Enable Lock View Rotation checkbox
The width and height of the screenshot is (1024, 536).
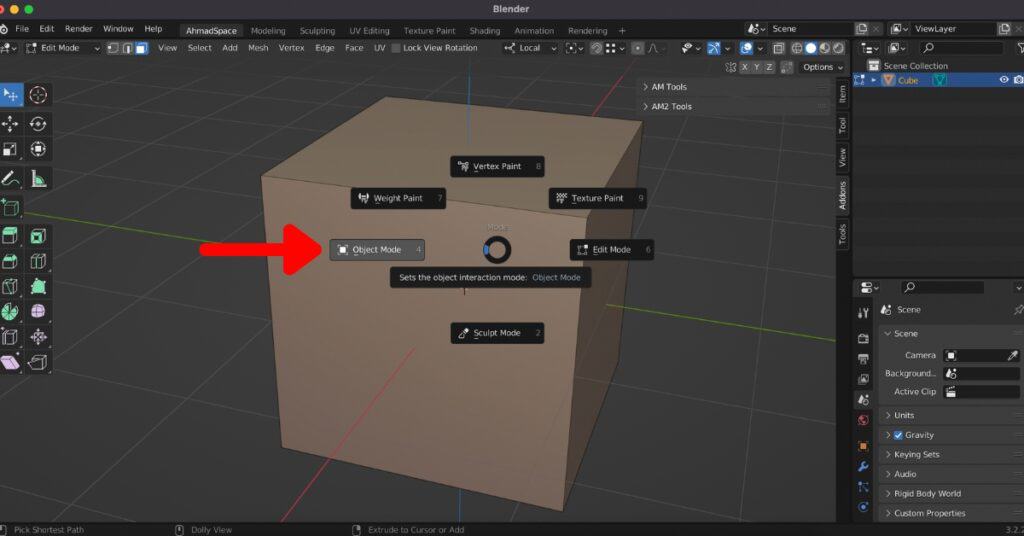tap(396, 48)
